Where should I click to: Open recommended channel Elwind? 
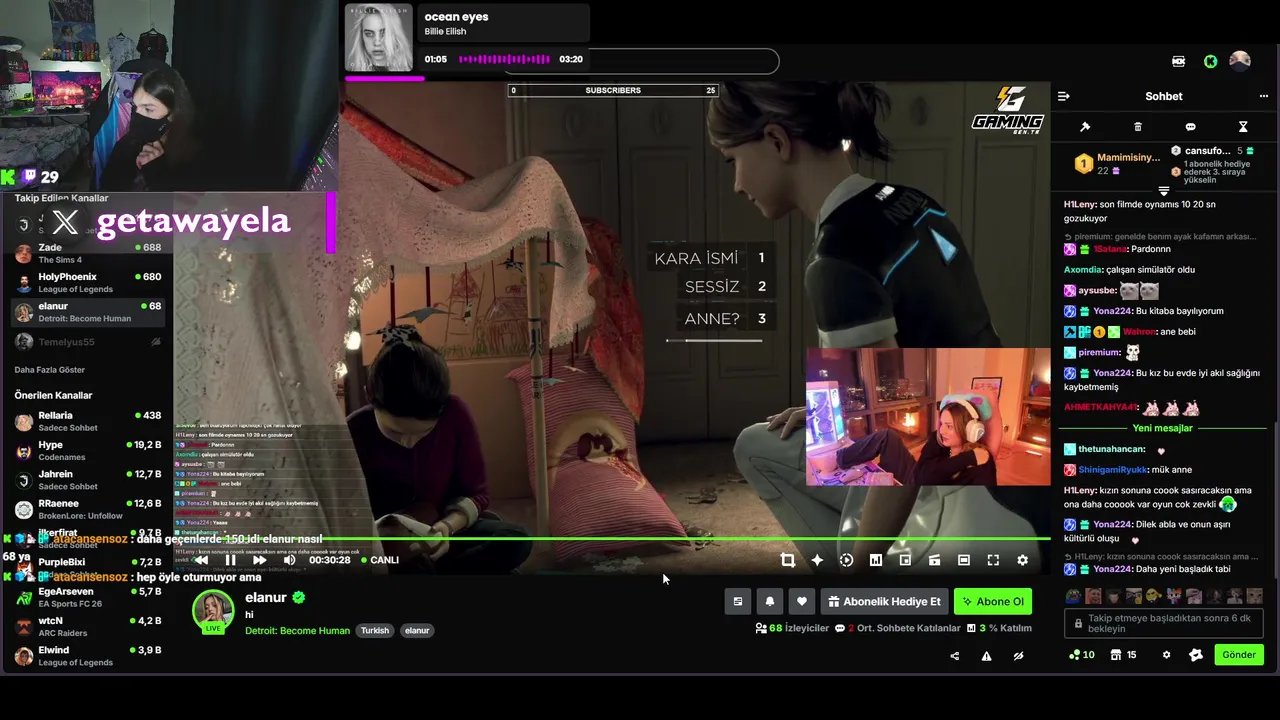pyautogui.click(x=88, y=656)
